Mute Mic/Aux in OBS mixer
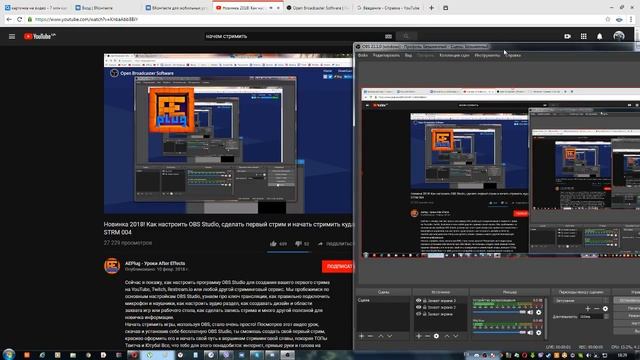 tap(530, 333)
